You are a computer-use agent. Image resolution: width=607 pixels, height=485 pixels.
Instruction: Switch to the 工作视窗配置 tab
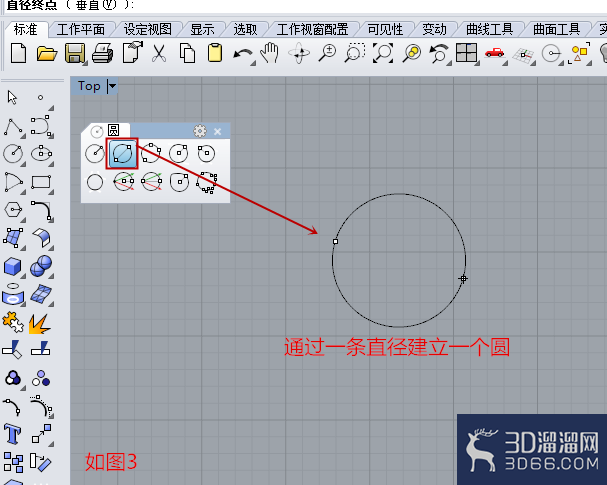pyautogui.click(x=312, y=29)
